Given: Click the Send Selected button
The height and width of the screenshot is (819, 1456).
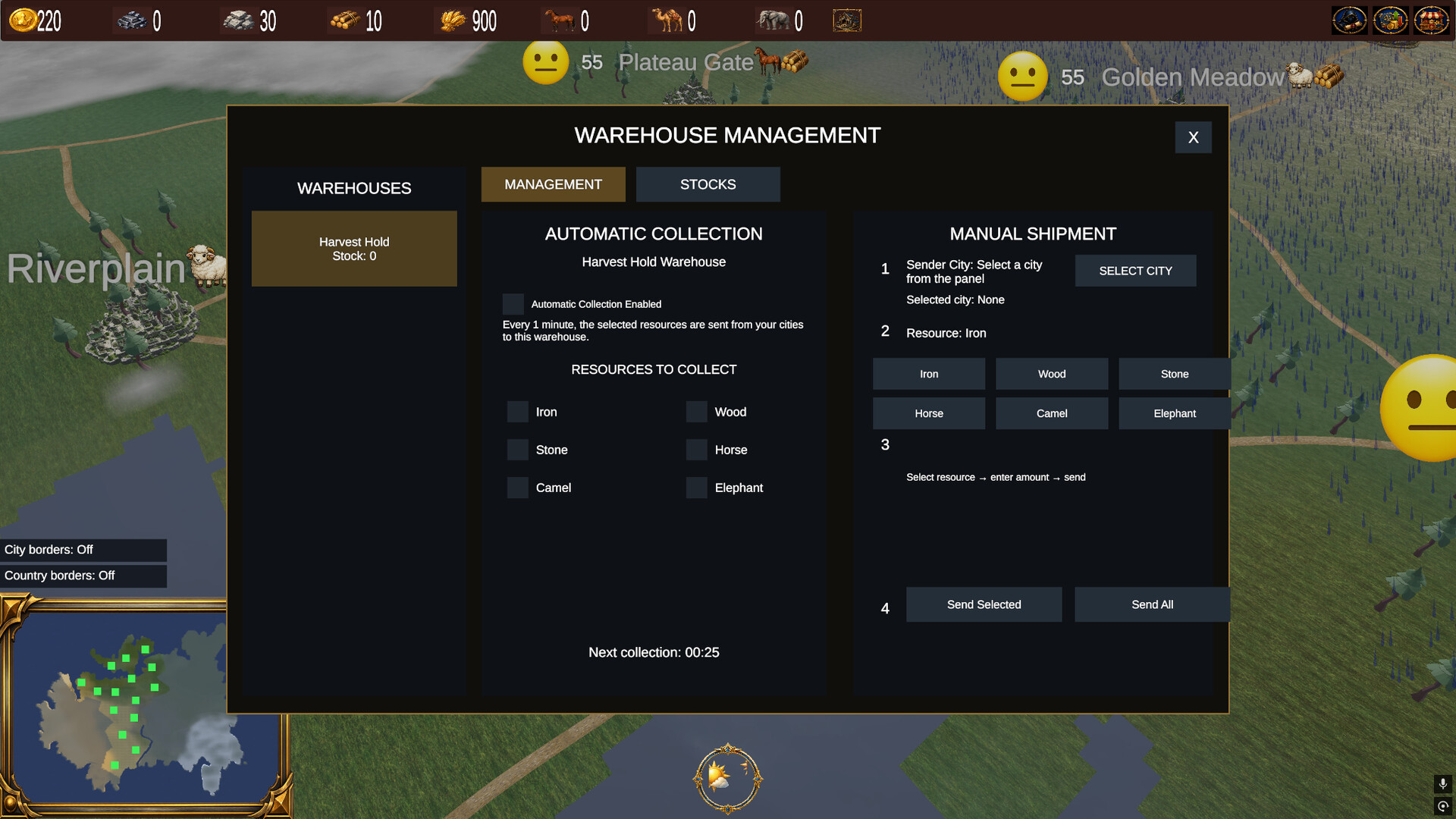Looking at the screenshot, I should [984, 604].
